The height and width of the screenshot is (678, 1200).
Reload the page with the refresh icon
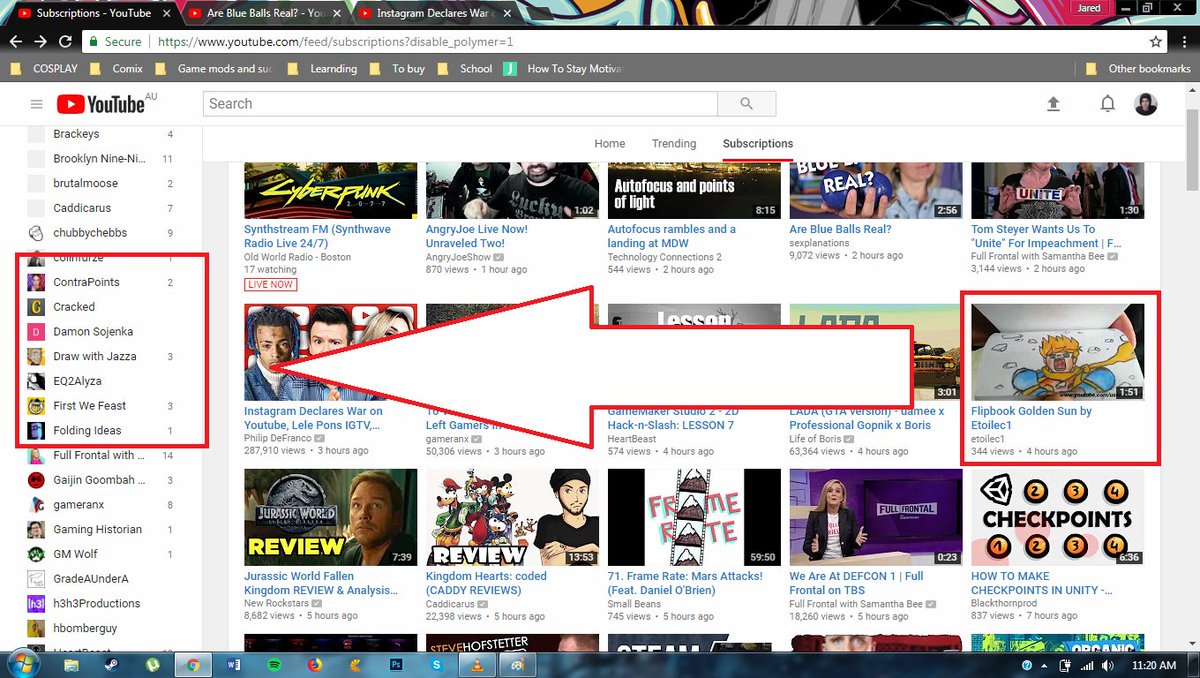point(65,42)
